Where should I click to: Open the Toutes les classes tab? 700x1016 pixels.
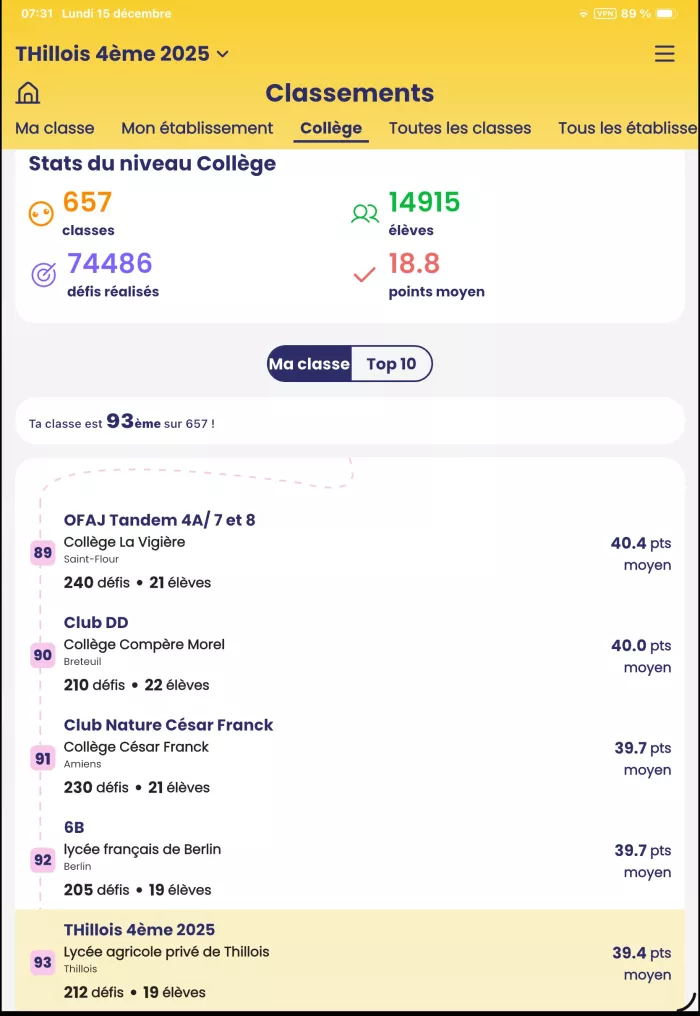pyautogui.click(x=460, y=128)
